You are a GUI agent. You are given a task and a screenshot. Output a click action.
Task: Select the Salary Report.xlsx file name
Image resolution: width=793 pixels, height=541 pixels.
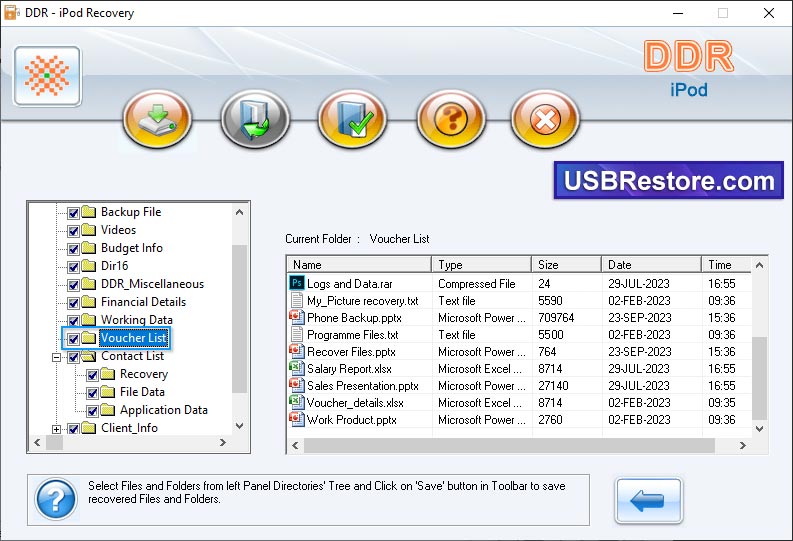[x=349, y=369]
